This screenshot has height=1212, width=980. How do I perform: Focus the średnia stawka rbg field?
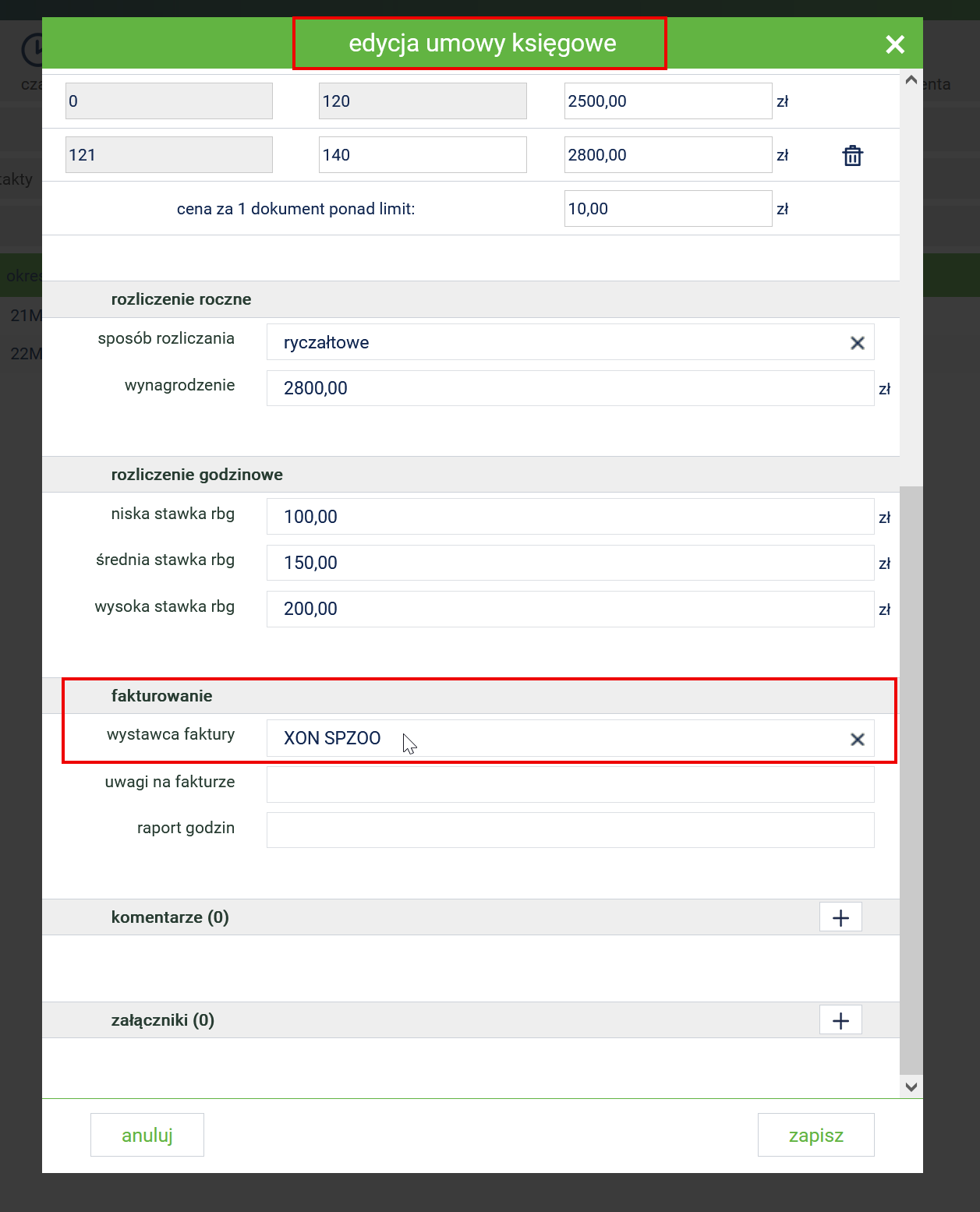[570, 563]
